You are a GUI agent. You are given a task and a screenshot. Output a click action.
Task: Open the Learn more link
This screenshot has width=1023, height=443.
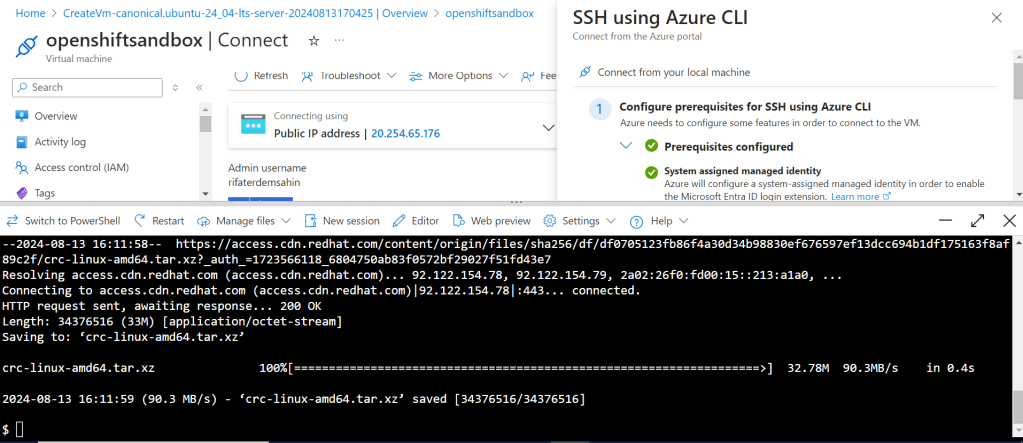[x=861, y=196]
